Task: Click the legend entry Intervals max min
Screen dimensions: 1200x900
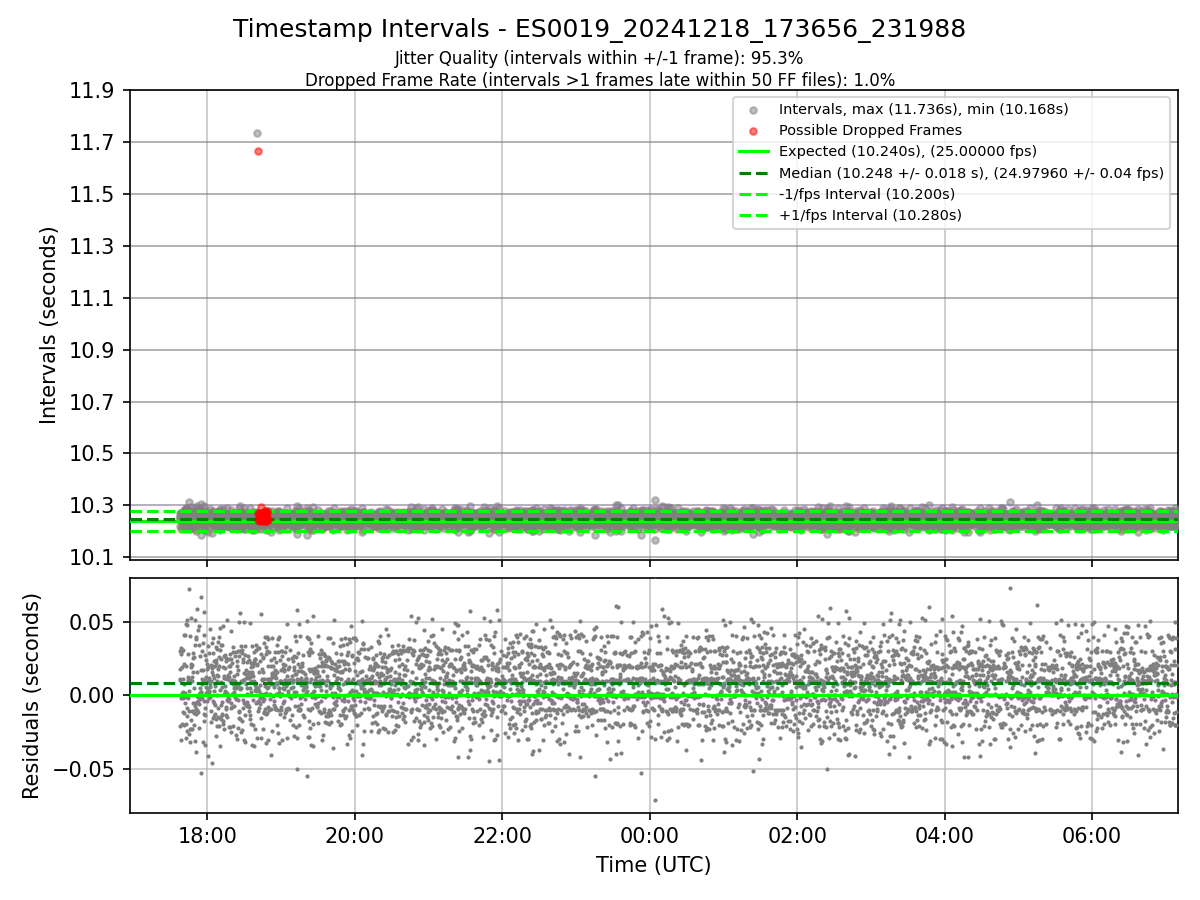Action: [x=923, y=109]
